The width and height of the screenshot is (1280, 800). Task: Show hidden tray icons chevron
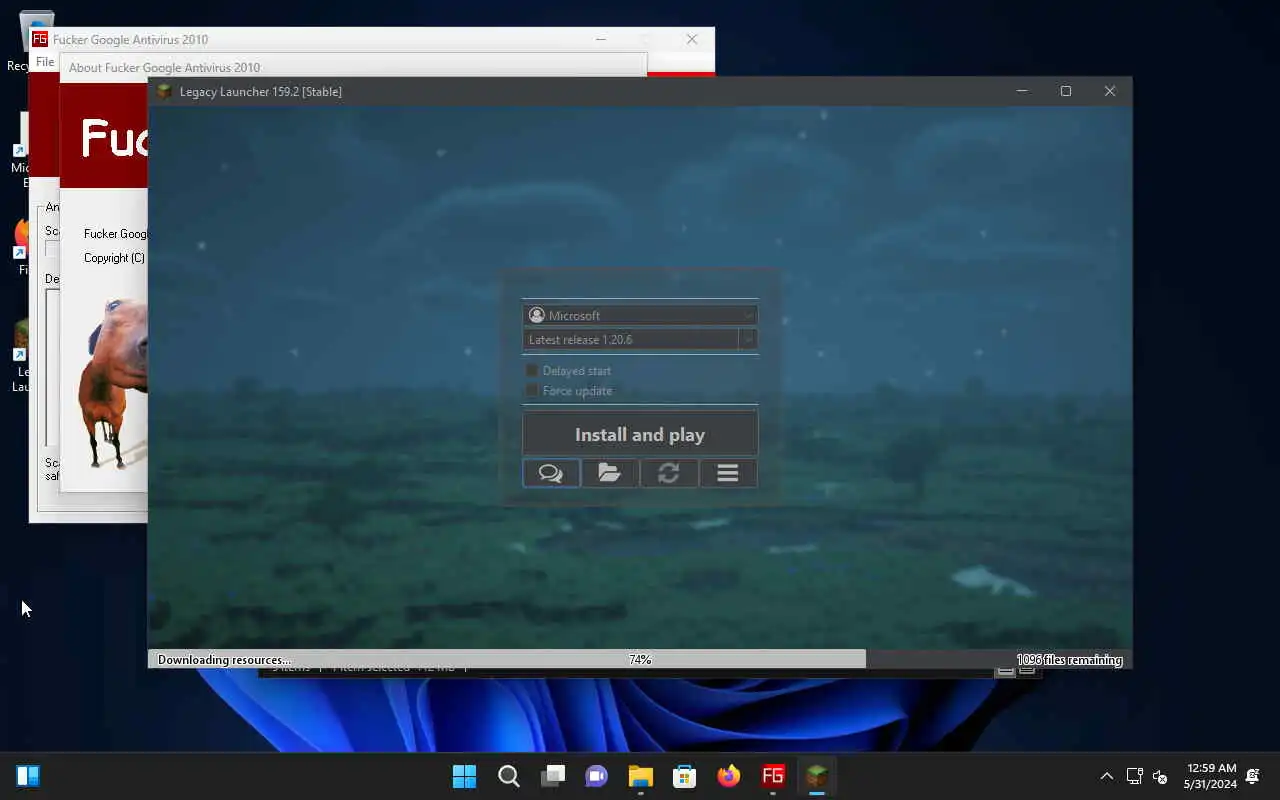click(1106, 776)
